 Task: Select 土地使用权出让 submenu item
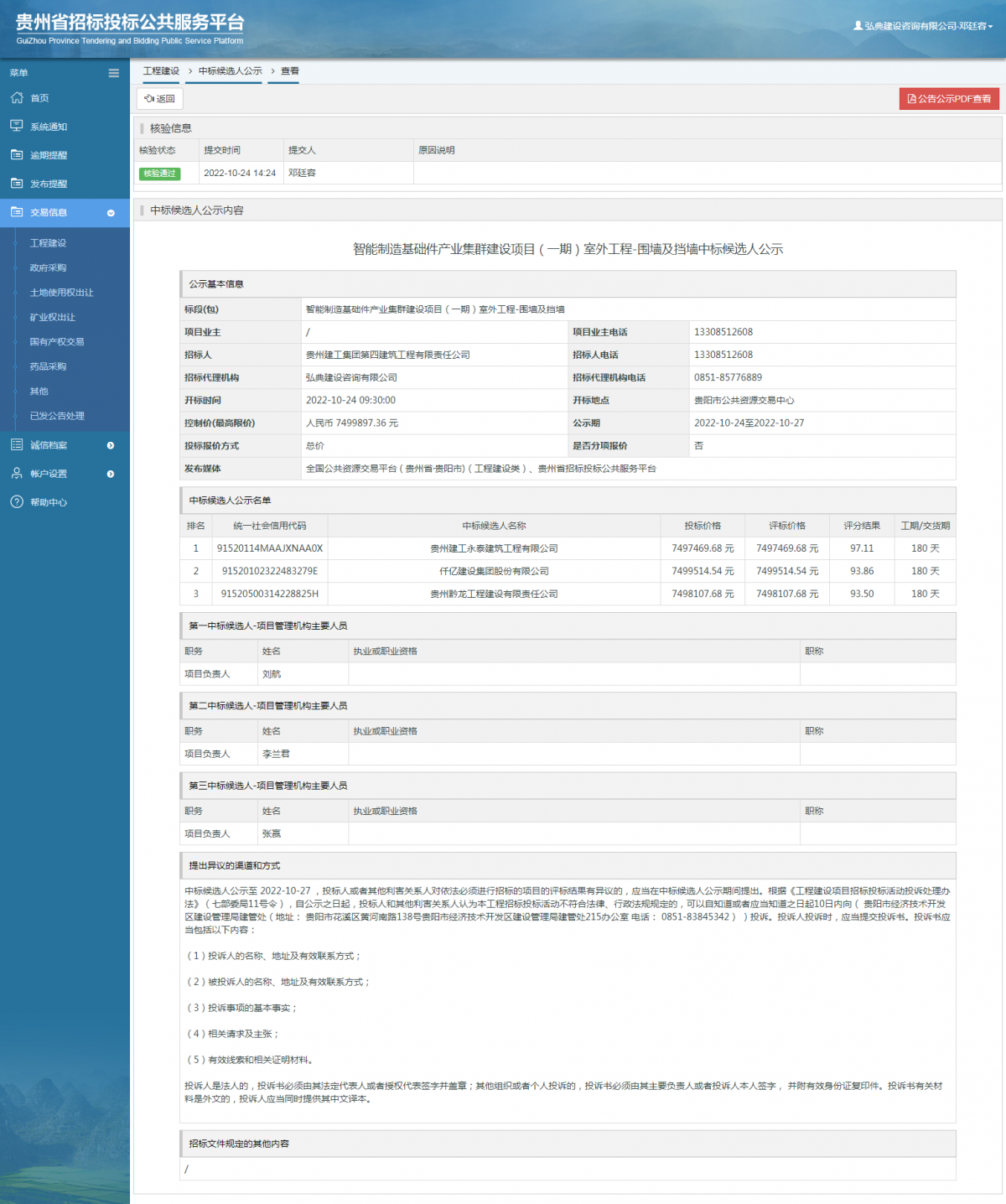click(61, 293)
